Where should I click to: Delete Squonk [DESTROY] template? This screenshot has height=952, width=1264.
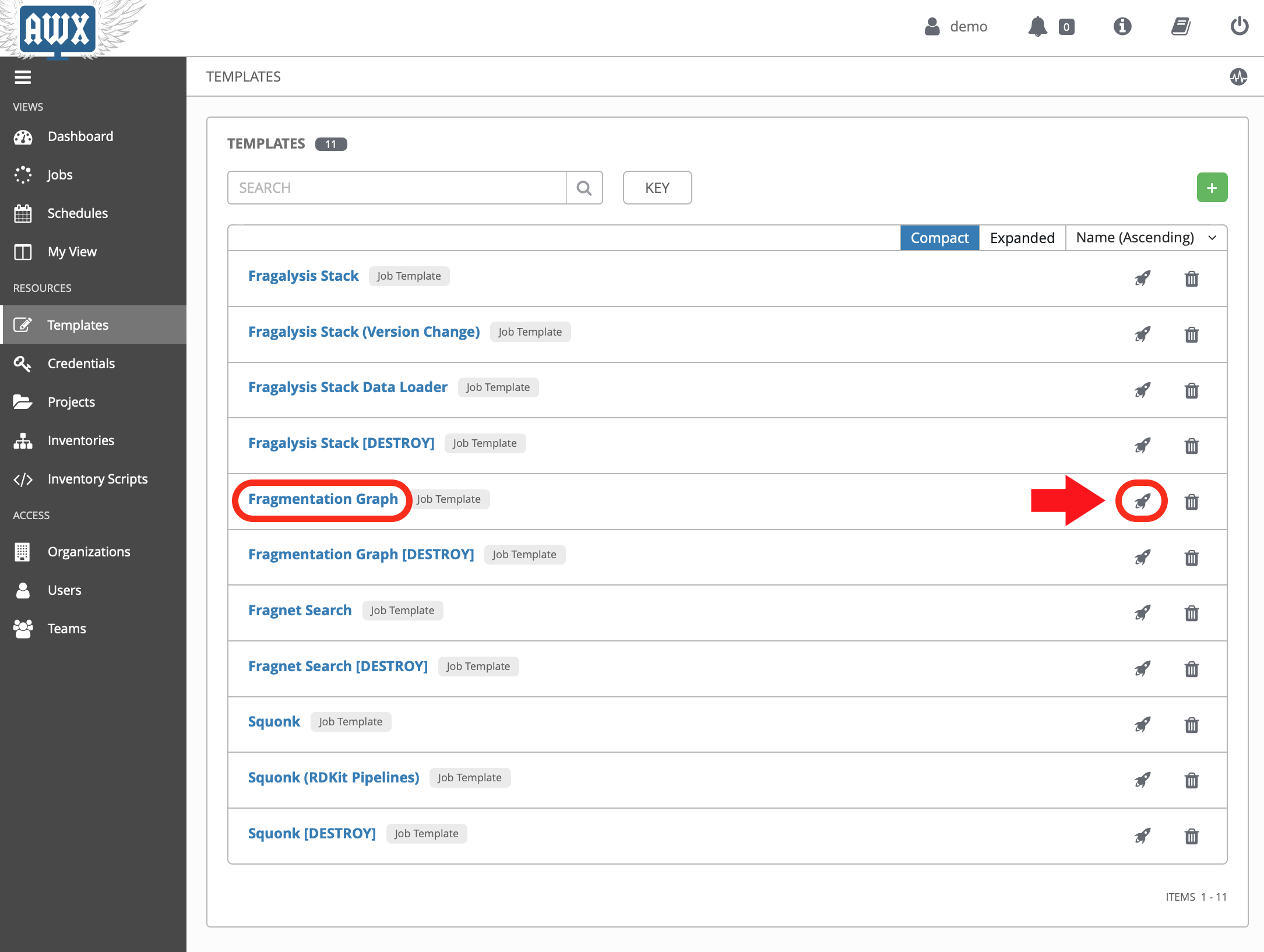coord(1192,836)
